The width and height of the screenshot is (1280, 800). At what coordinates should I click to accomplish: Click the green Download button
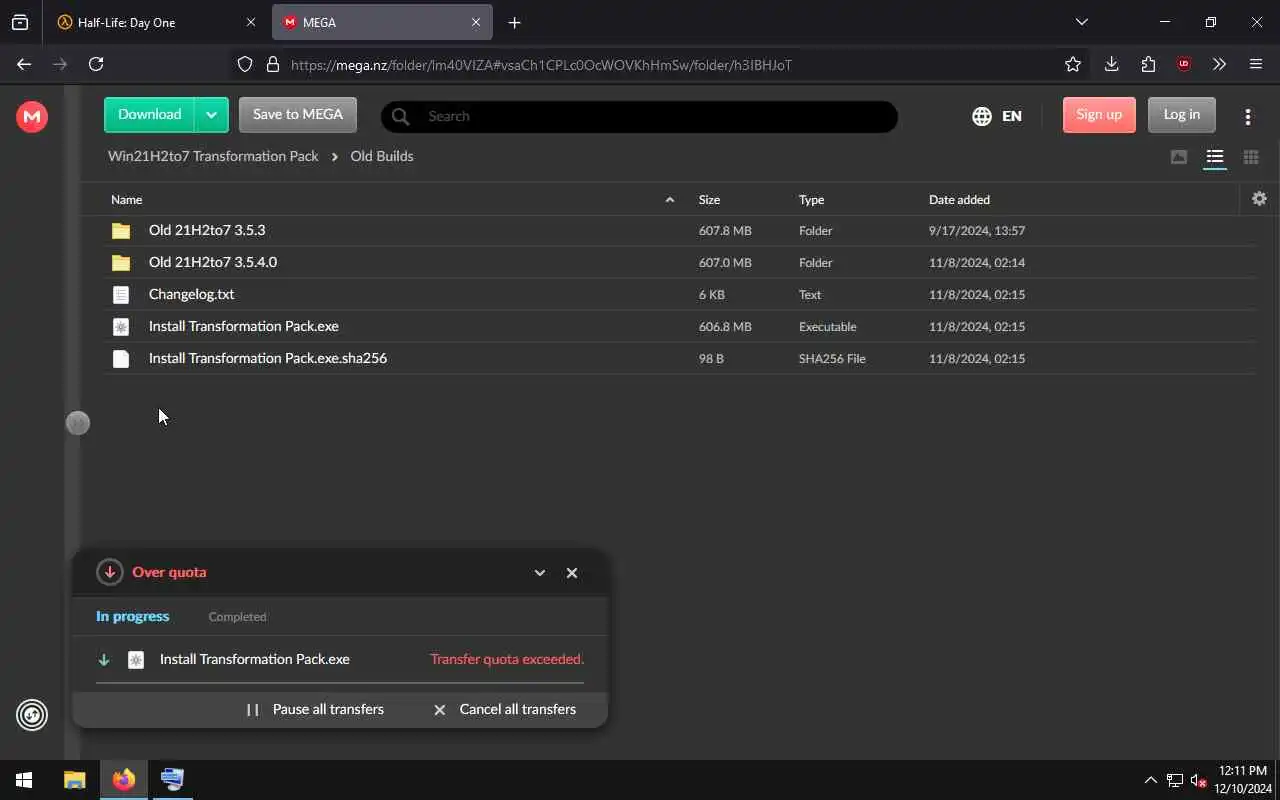(x=150, y=115)
